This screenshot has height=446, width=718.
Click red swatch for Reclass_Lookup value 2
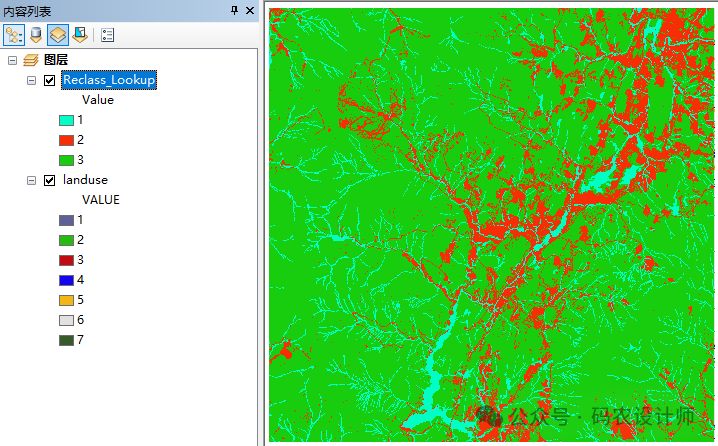point(67,140)
